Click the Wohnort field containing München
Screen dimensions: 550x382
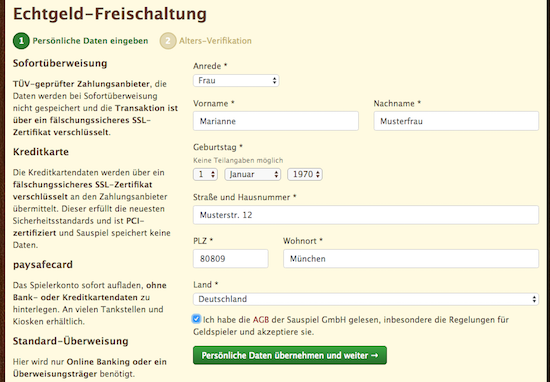411,259
